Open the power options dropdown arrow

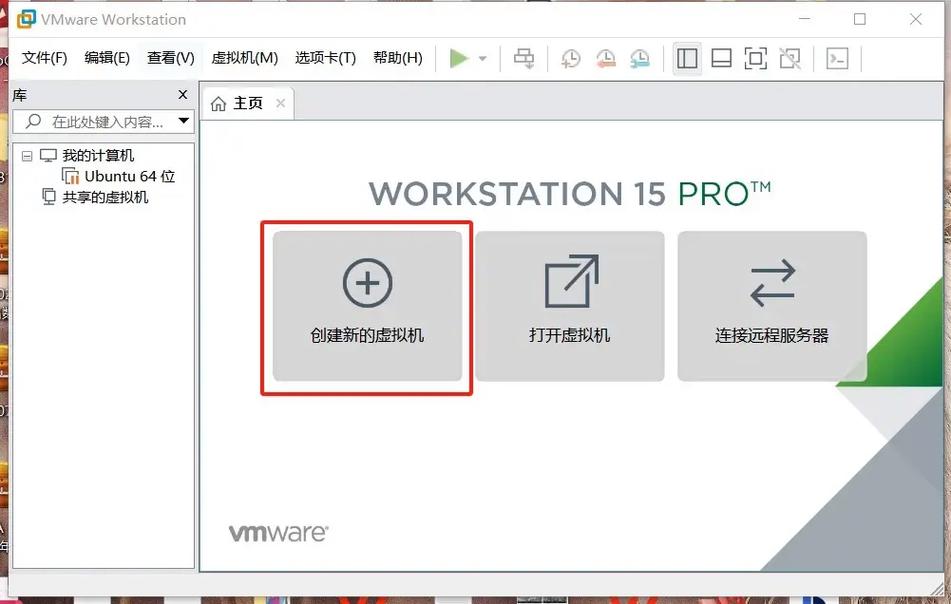[482, 59]
